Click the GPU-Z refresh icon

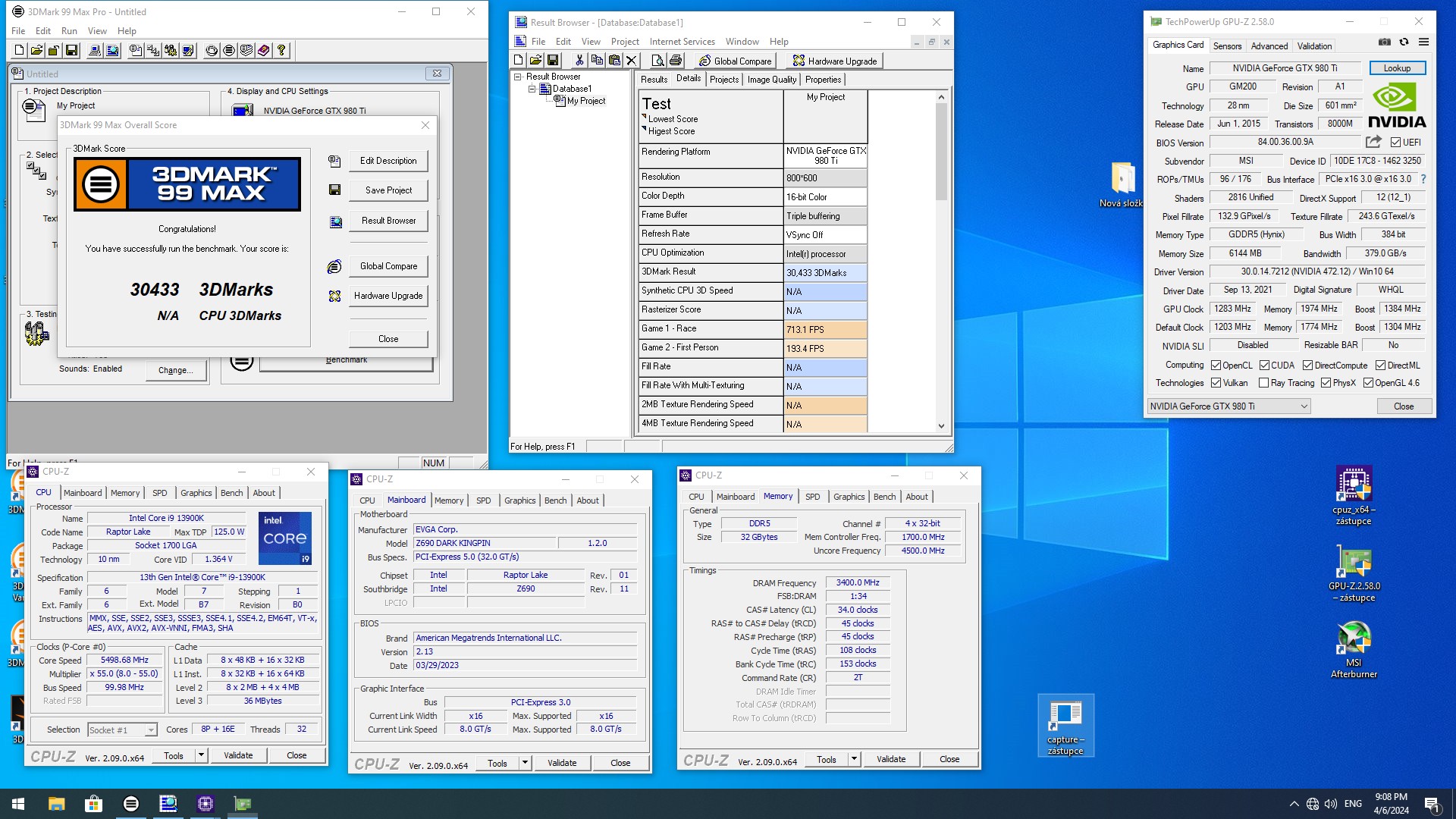point(1404,42)
